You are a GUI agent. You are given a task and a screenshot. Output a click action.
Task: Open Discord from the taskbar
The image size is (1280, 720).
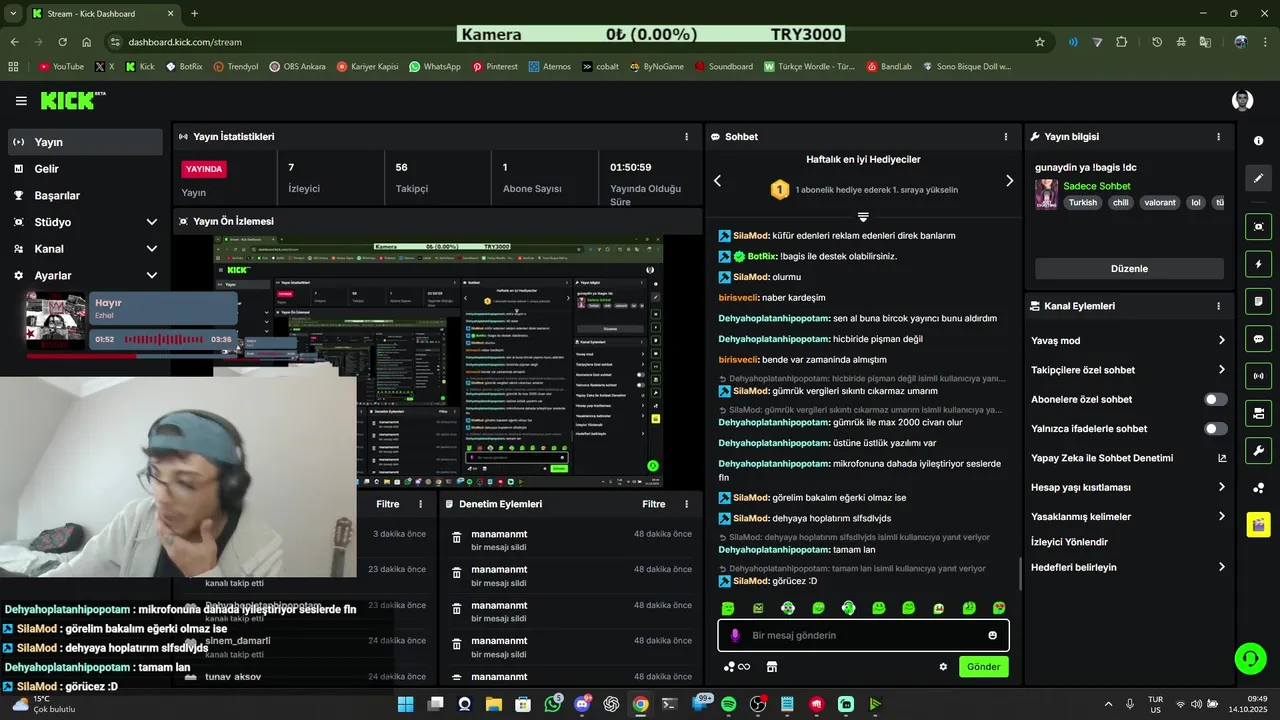[x=582, y=704]
